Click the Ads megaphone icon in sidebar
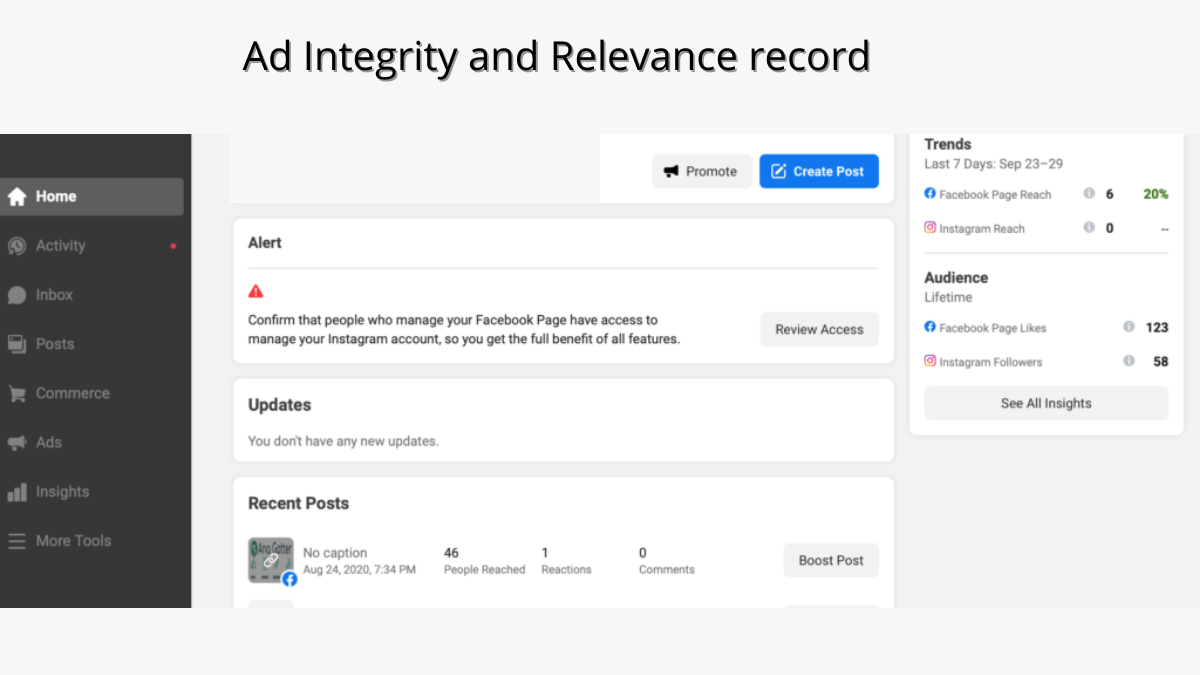Screen dimensions: 1200x675 pos(16,443)
